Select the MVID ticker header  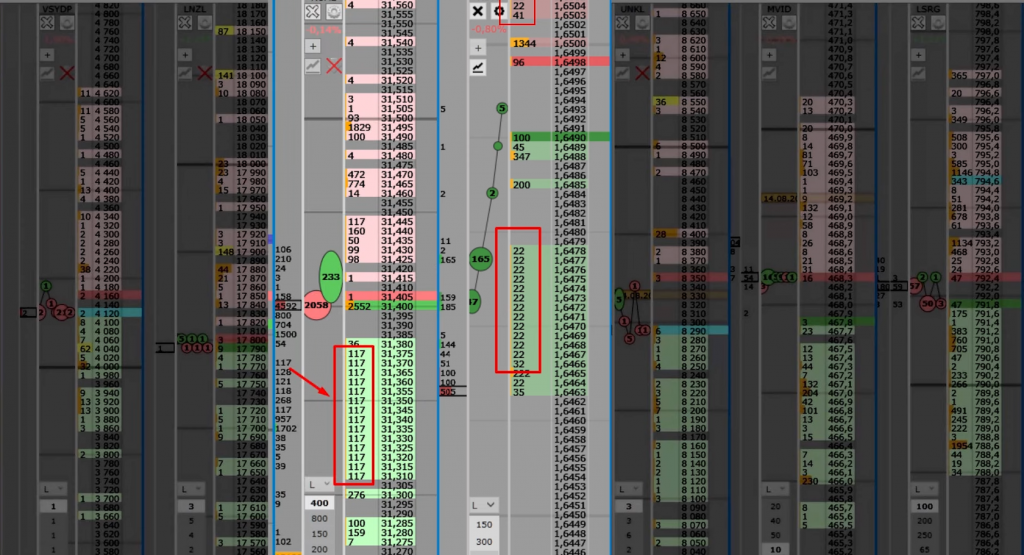[x=778, y=8]
